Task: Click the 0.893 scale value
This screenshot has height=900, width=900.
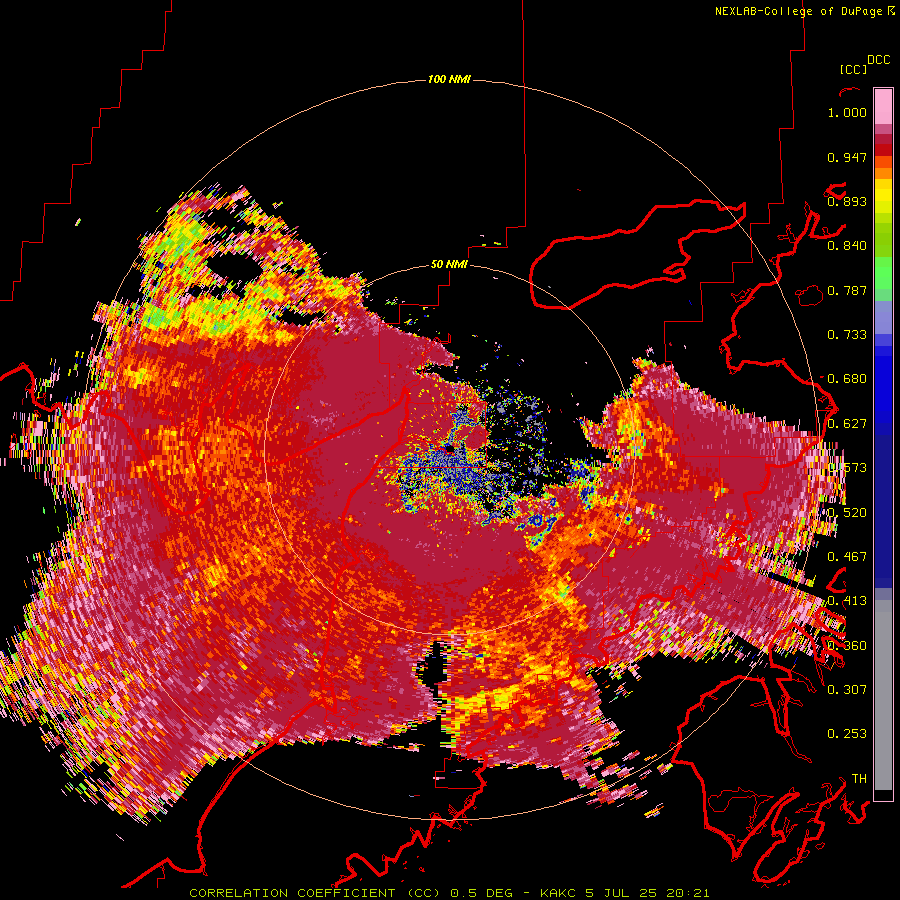Action: (847, 201)
